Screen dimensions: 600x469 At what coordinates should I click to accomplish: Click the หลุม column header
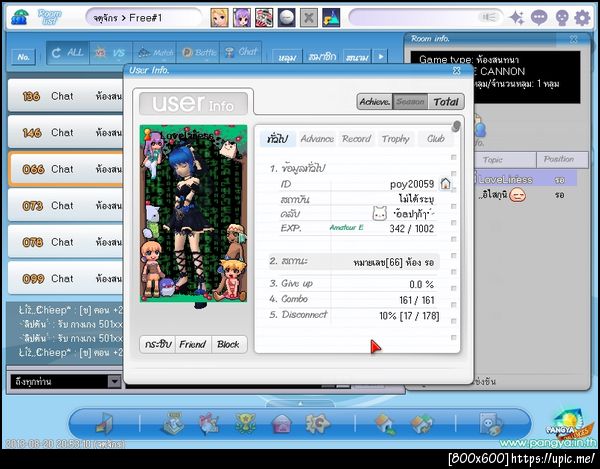[287, 57]
